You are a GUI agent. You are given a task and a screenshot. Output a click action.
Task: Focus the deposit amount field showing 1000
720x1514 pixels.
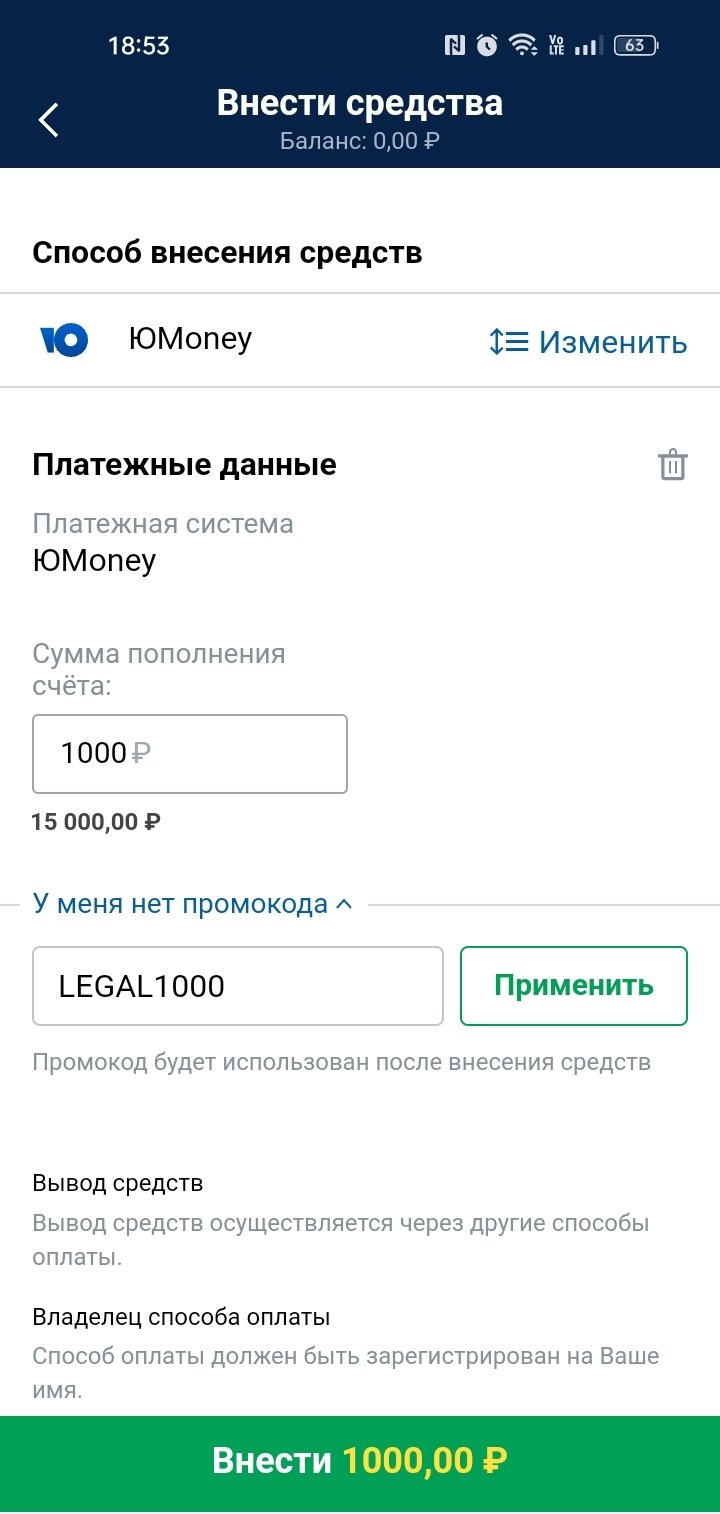click(x=190, y=754)
